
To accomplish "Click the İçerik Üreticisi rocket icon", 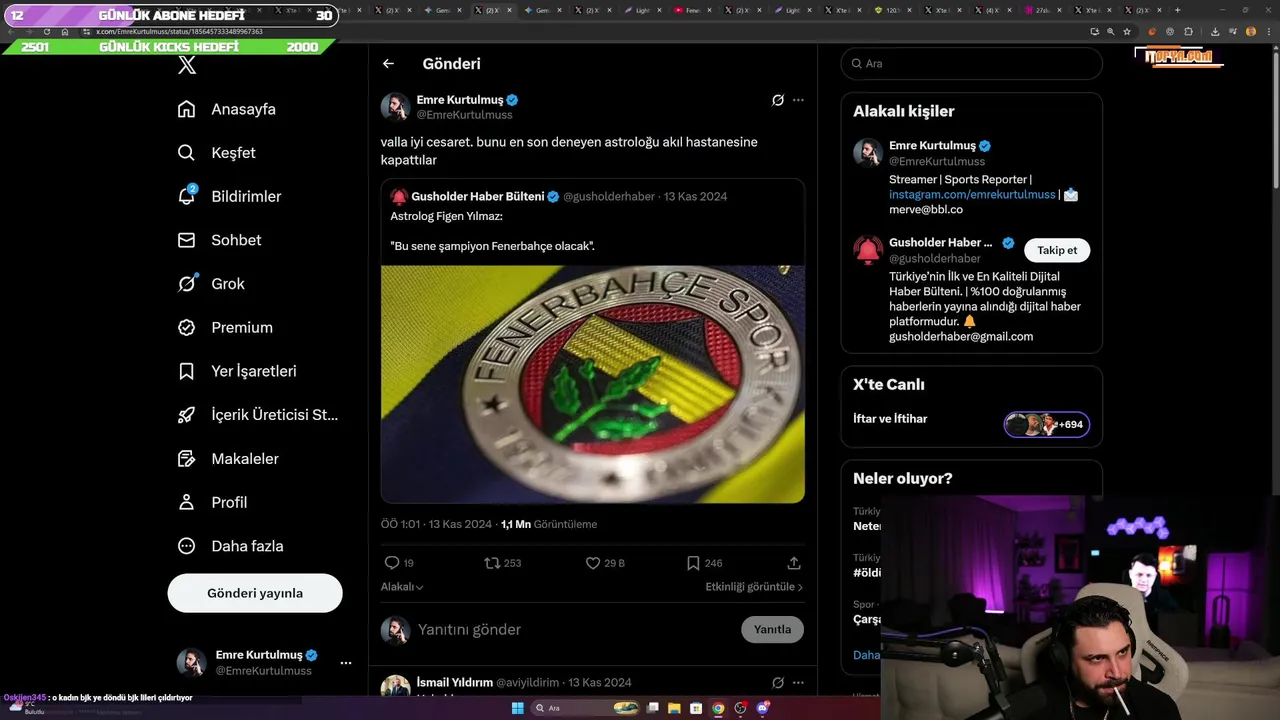I will 186,415.
